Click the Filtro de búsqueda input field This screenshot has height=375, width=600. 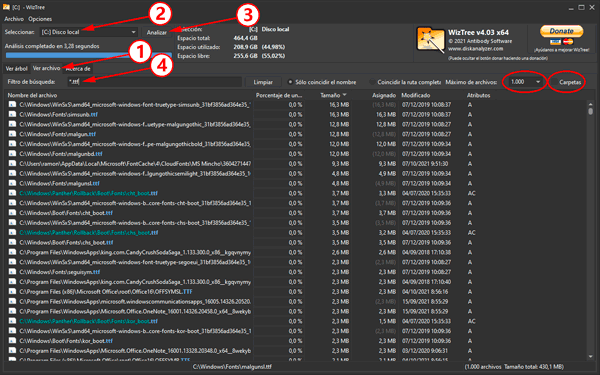coord(155,82)
